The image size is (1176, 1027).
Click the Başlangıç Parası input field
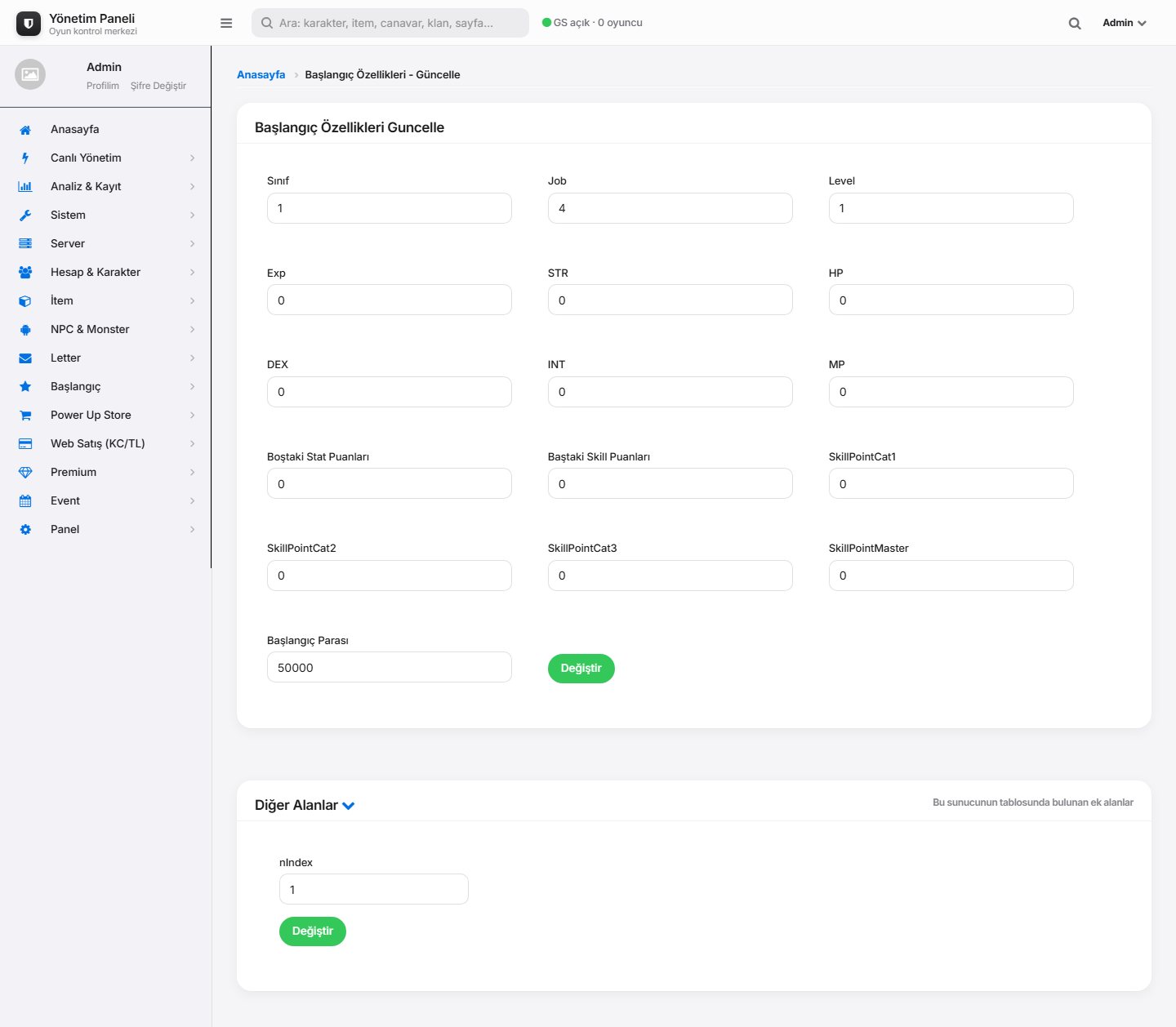pyautogui.click(x=390, y=667)
